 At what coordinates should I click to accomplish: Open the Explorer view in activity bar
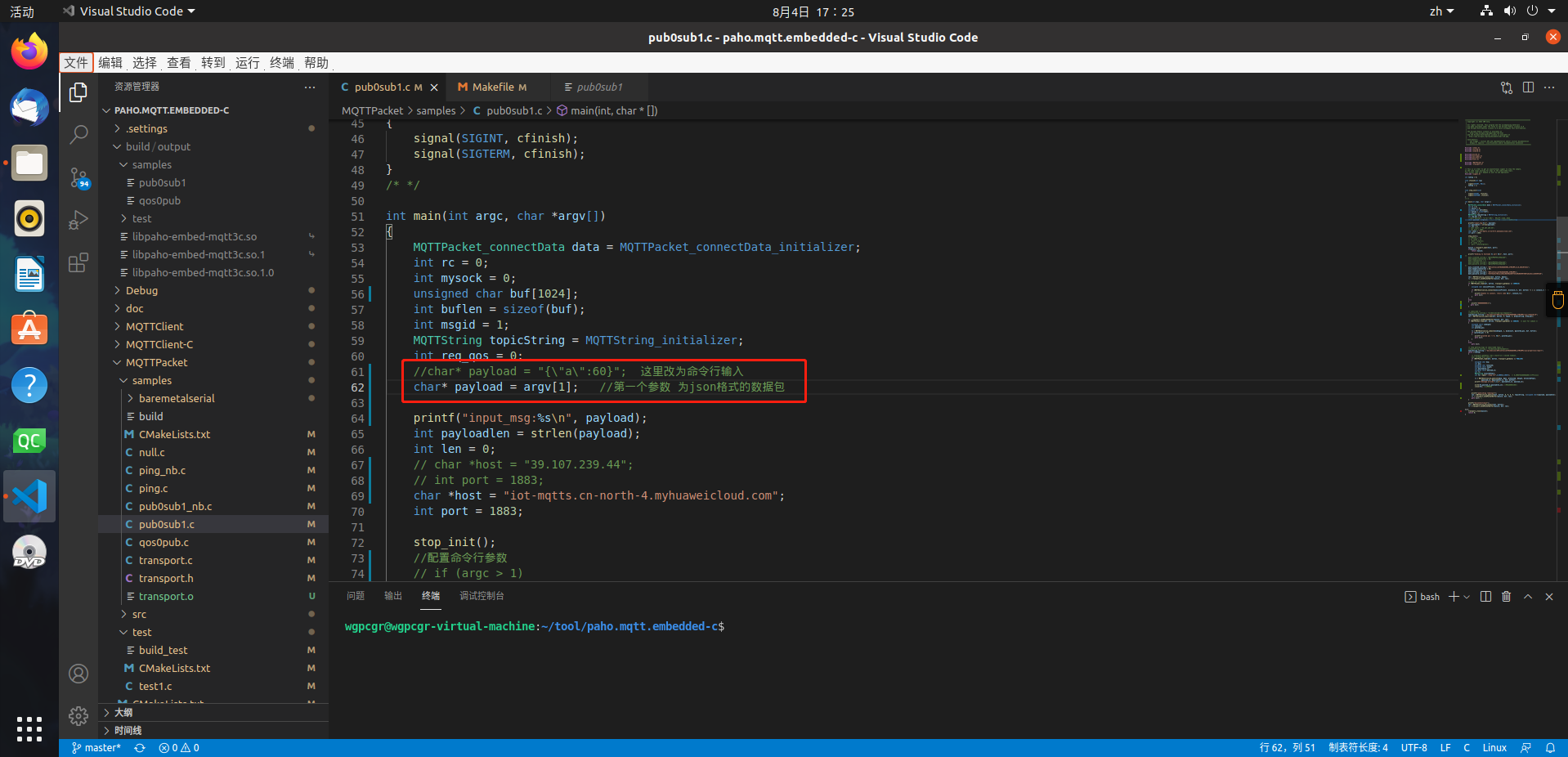coord(78,93)
